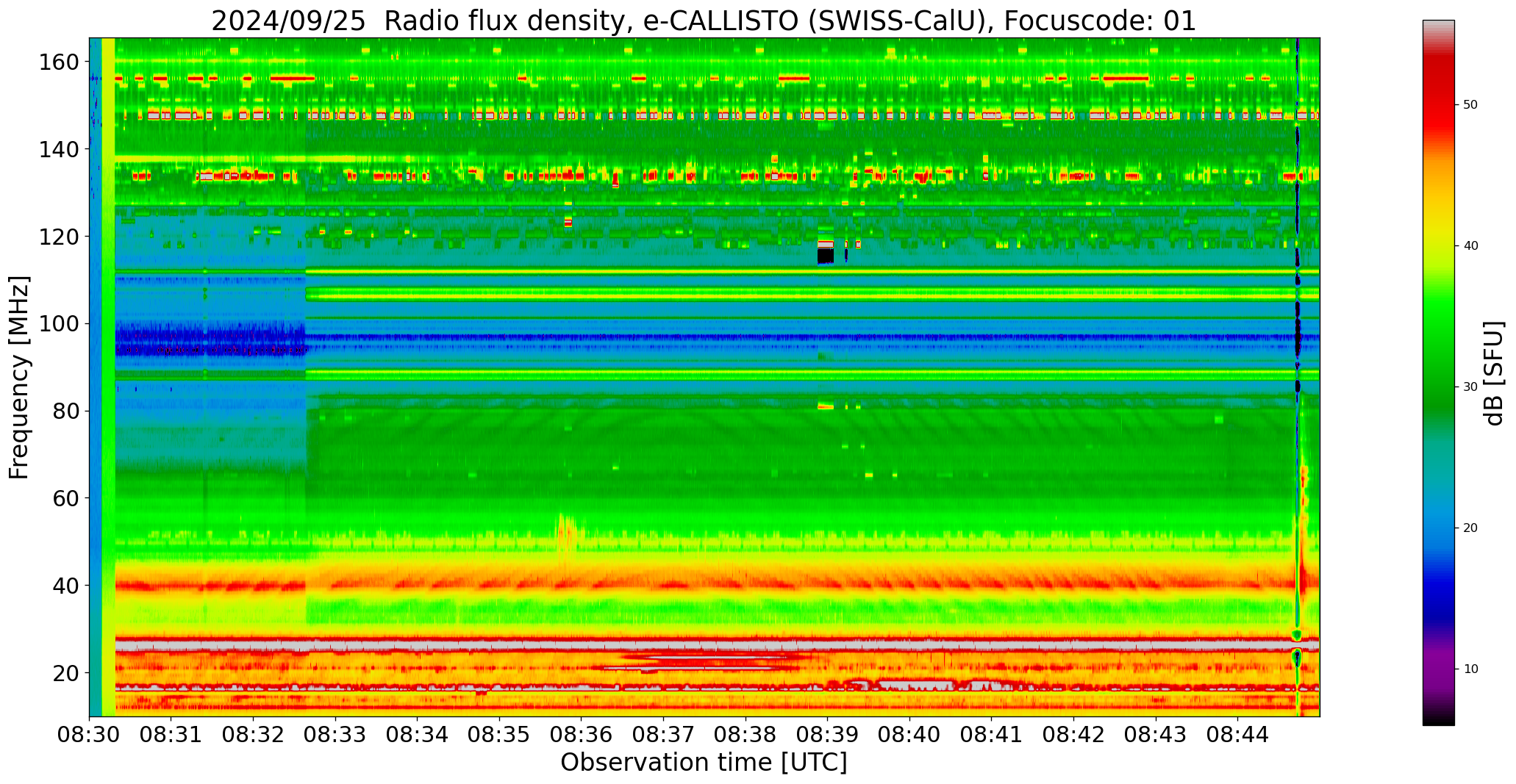Click the 'Frequency [MHz]' axis label
This screenshot has width=1516, height=784.
[19, 378]
